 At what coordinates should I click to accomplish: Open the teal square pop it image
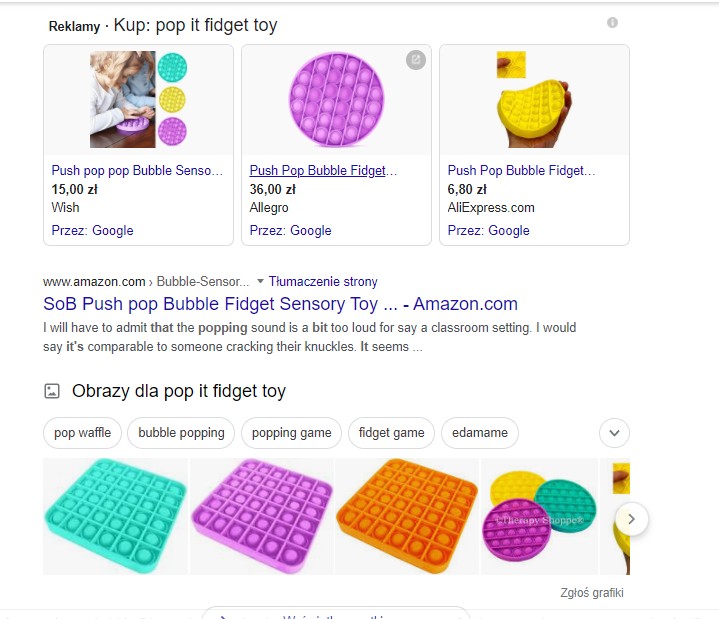(115, 516)
